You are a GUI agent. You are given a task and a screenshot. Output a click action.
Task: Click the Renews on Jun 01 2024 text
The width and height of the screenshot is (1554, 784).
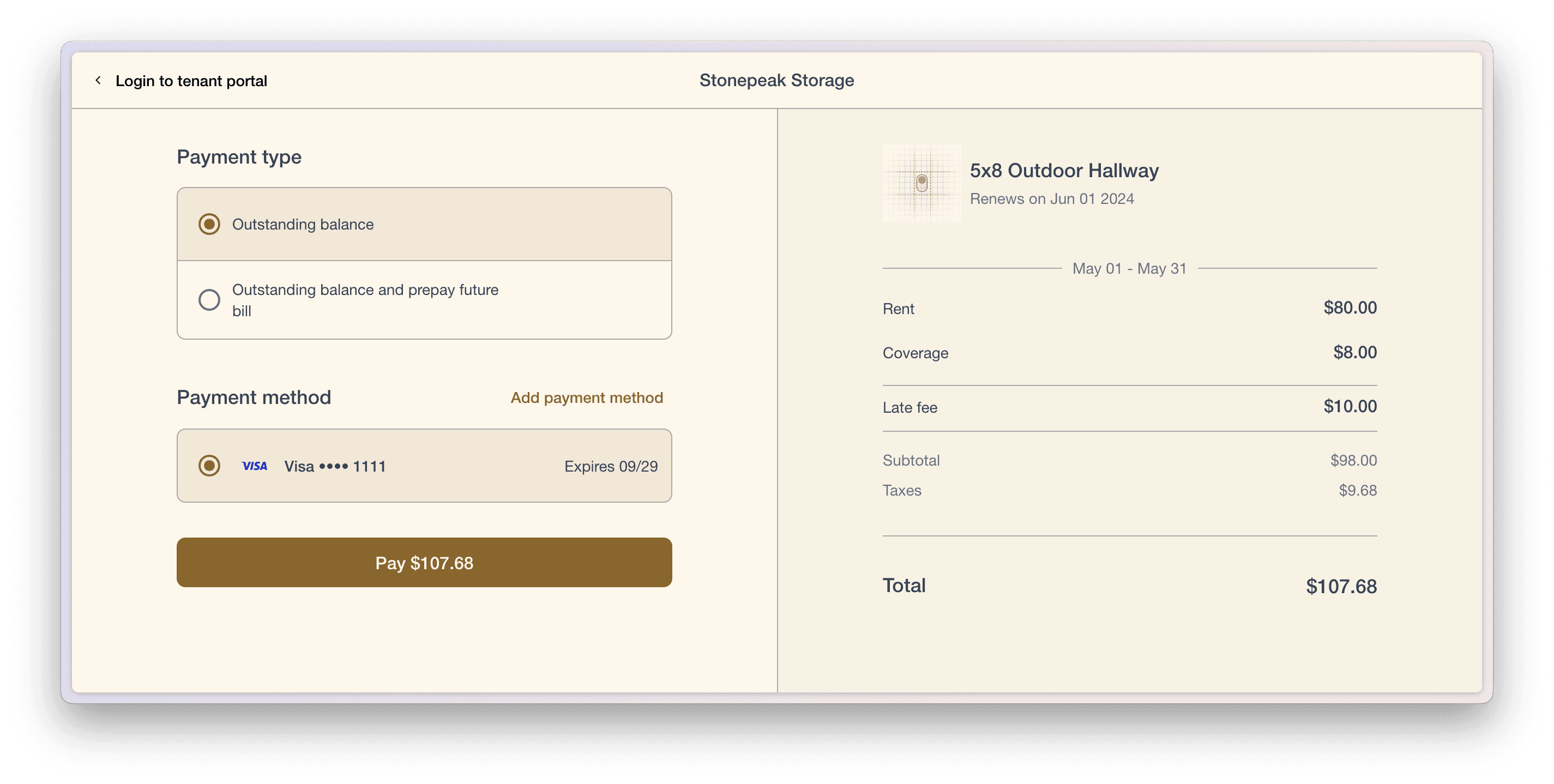click(x=1051, y=199)
